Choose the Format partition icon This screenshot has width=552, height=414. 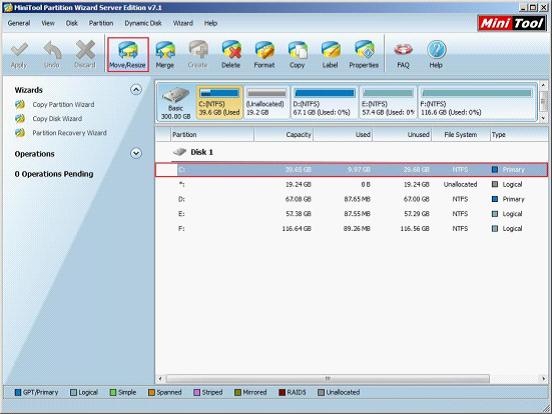click(x=264, y=55)
